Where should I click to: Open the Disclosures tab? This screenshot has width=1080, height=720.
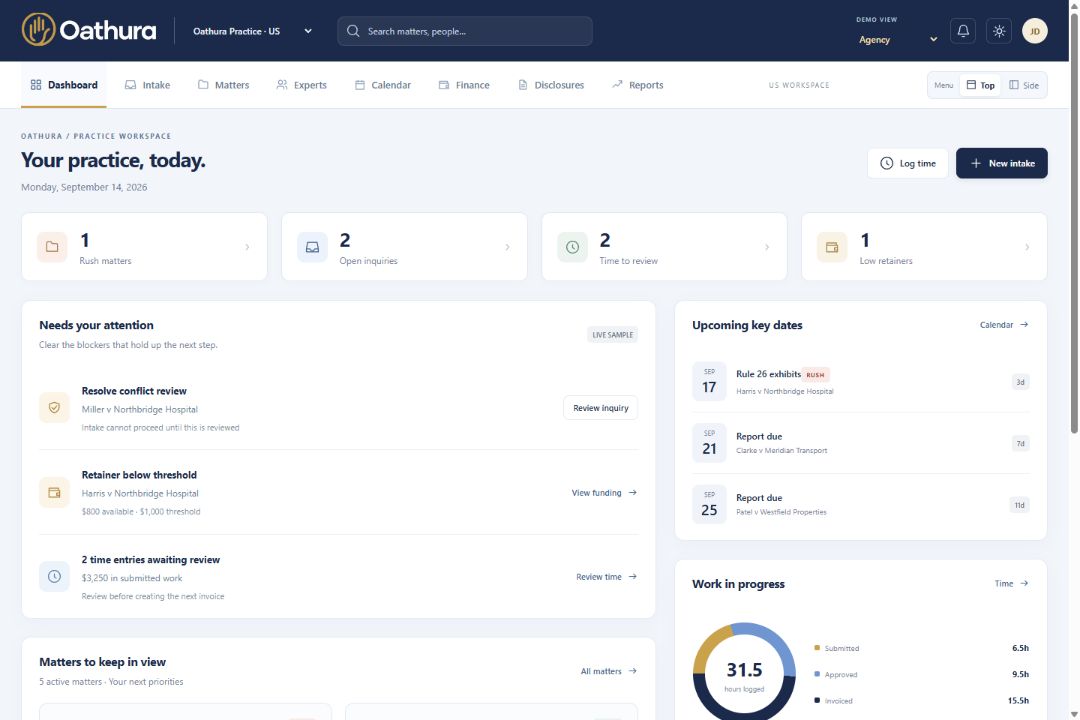[551, 85]
